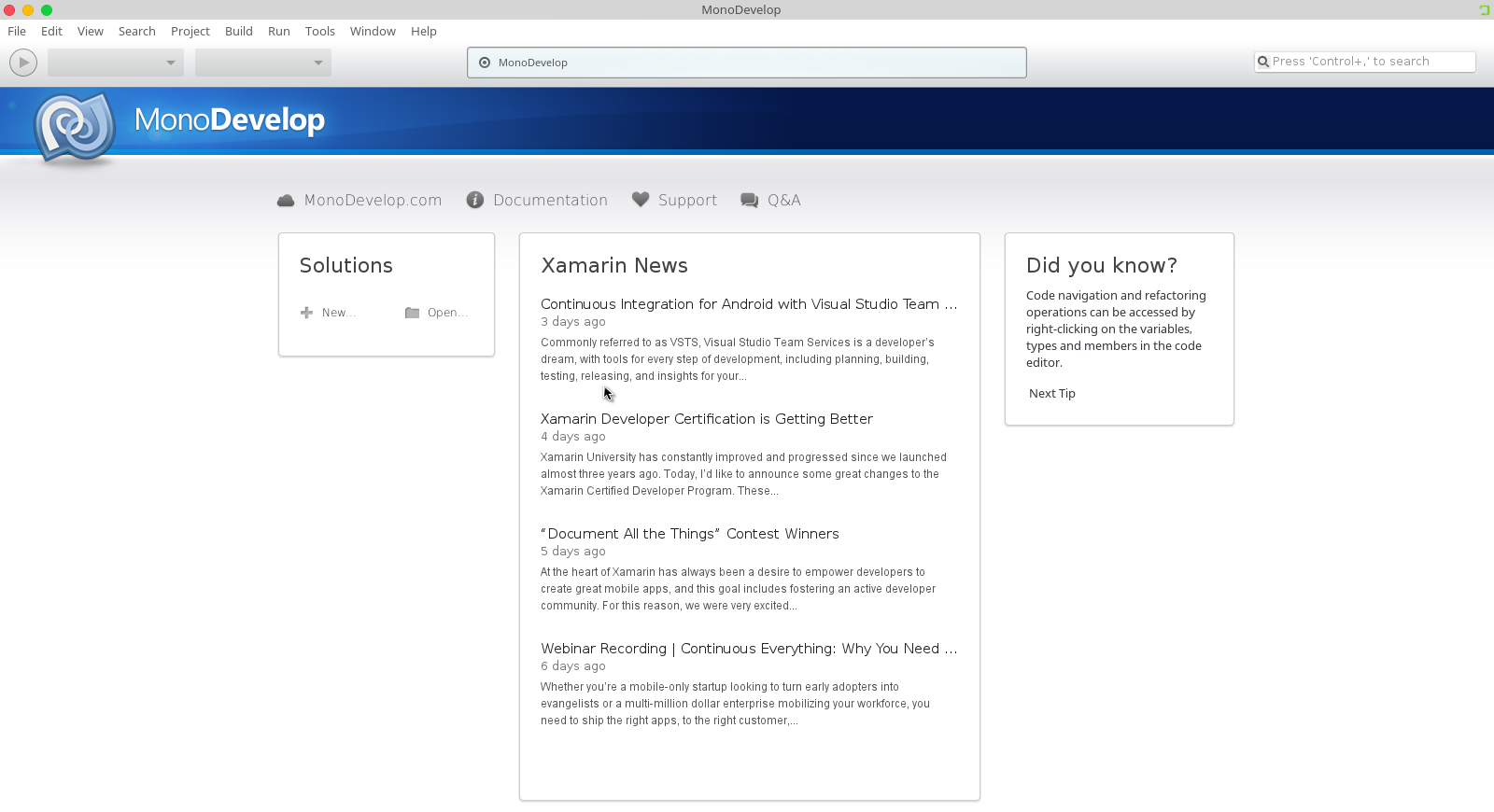Screen dimensions: 1494x812
Task: Focus the 'Press Control+,' search field
Action: pyautogui.click(x=1364, y=62)
